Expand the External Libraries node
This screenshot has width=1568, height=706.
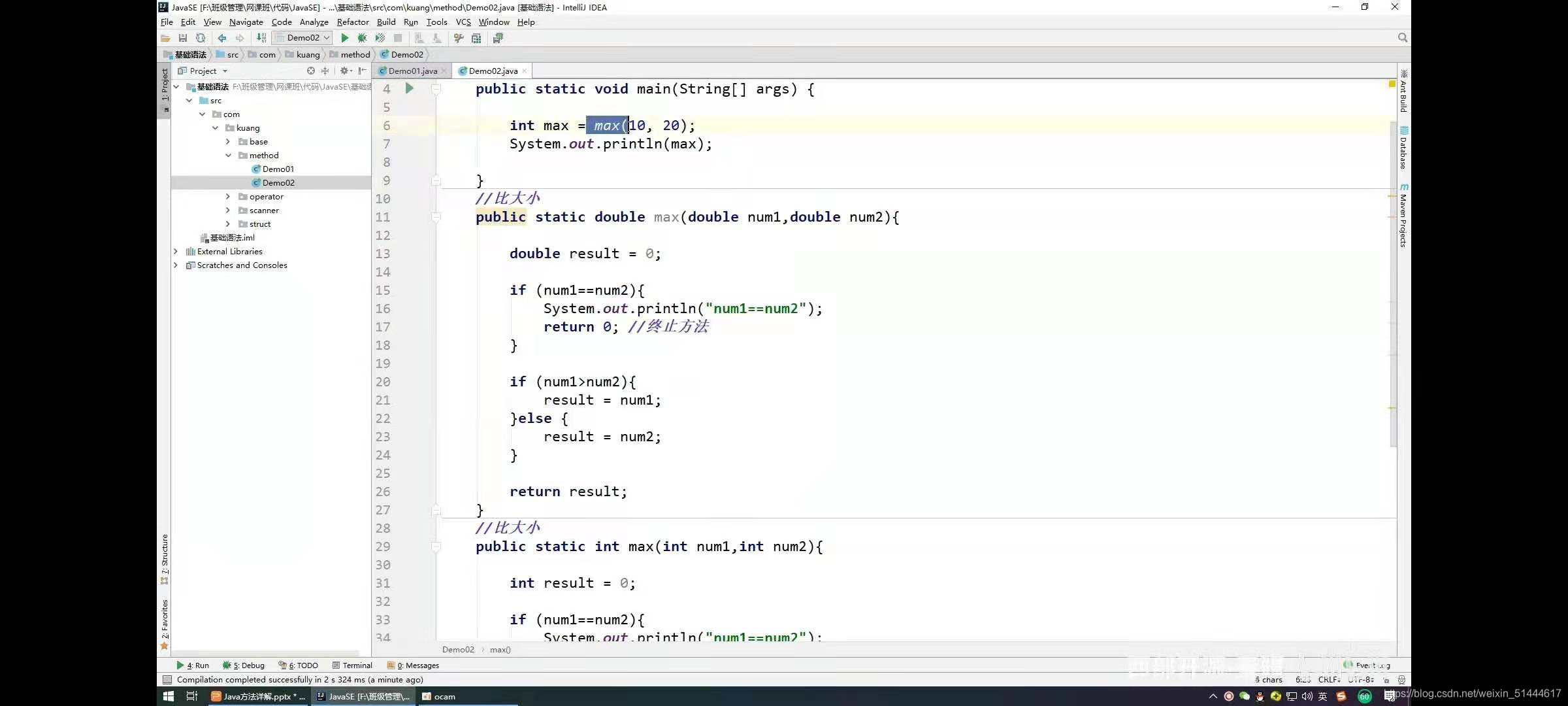[x=176, y=252]
